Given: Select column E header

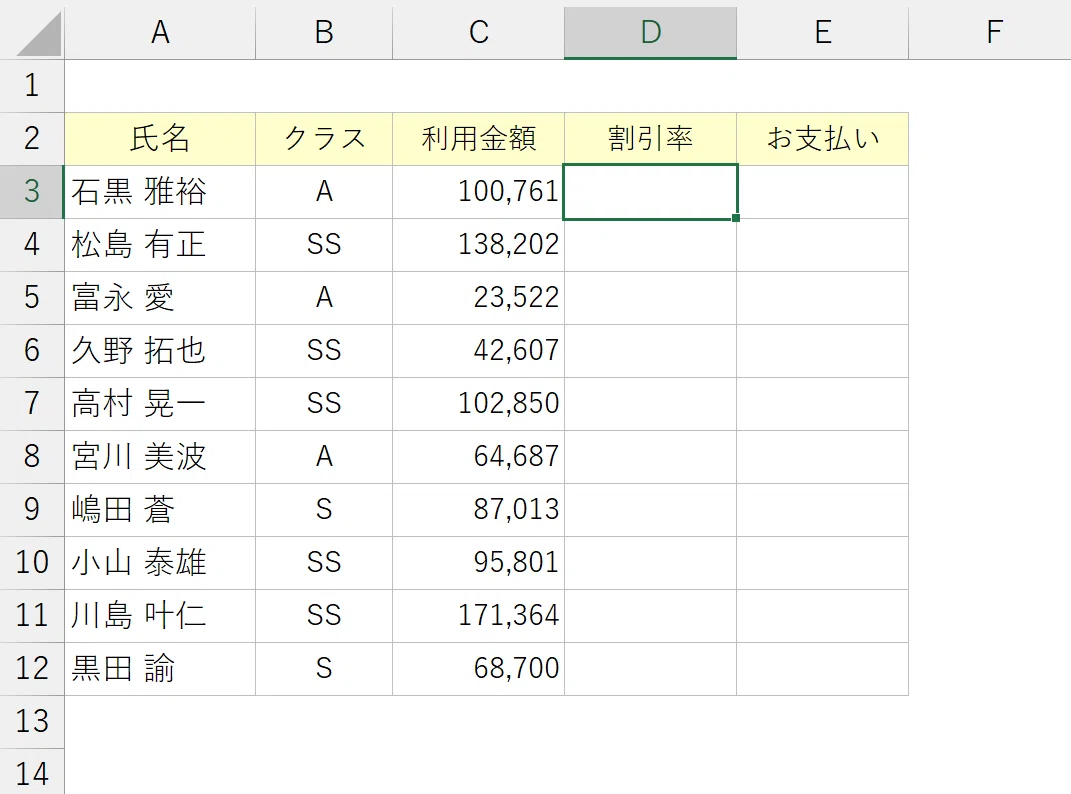Looking at the screenshot, I should pos(822,31).
